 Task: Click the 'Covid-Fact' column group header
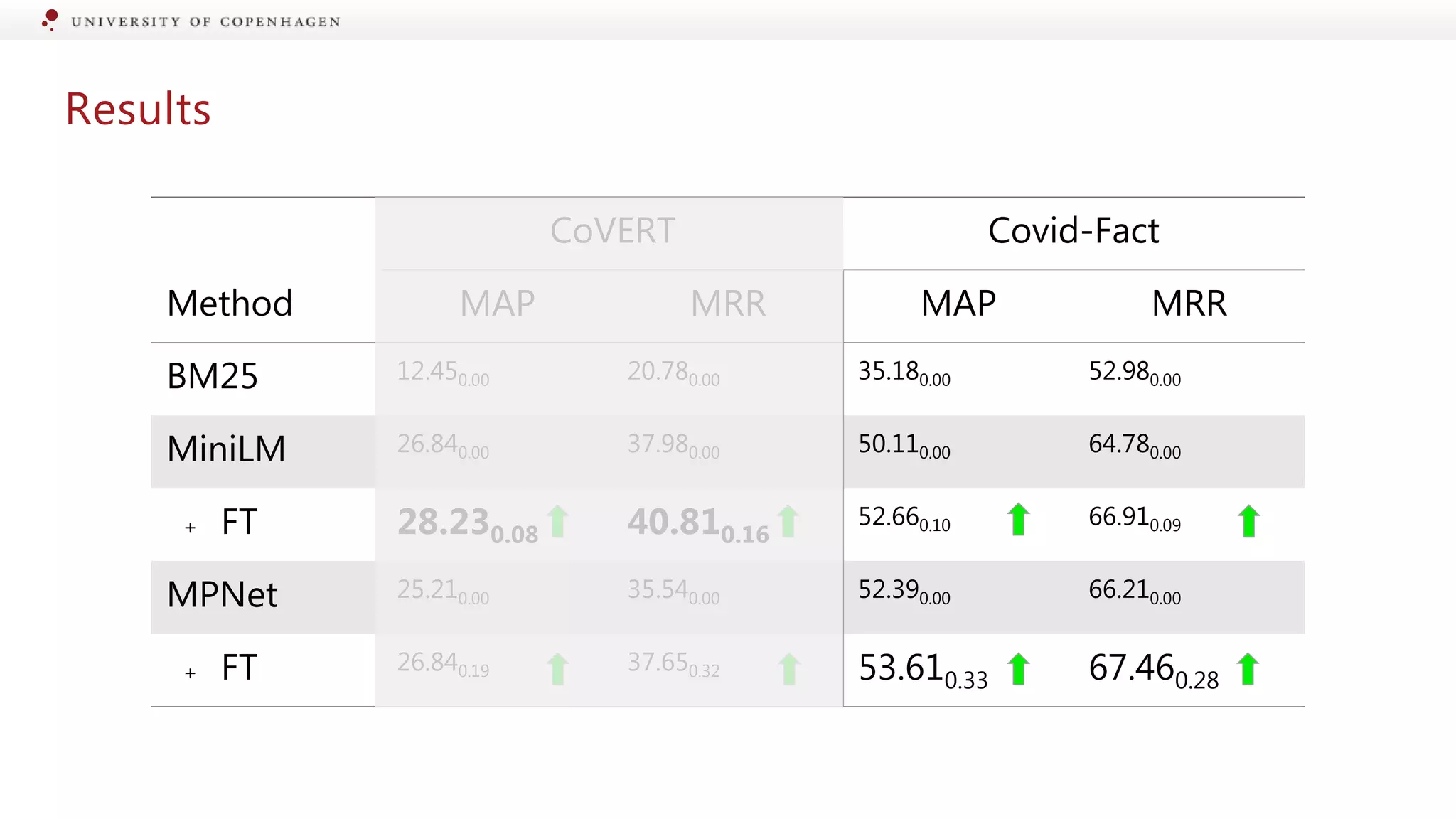[x=1074, y=230]
